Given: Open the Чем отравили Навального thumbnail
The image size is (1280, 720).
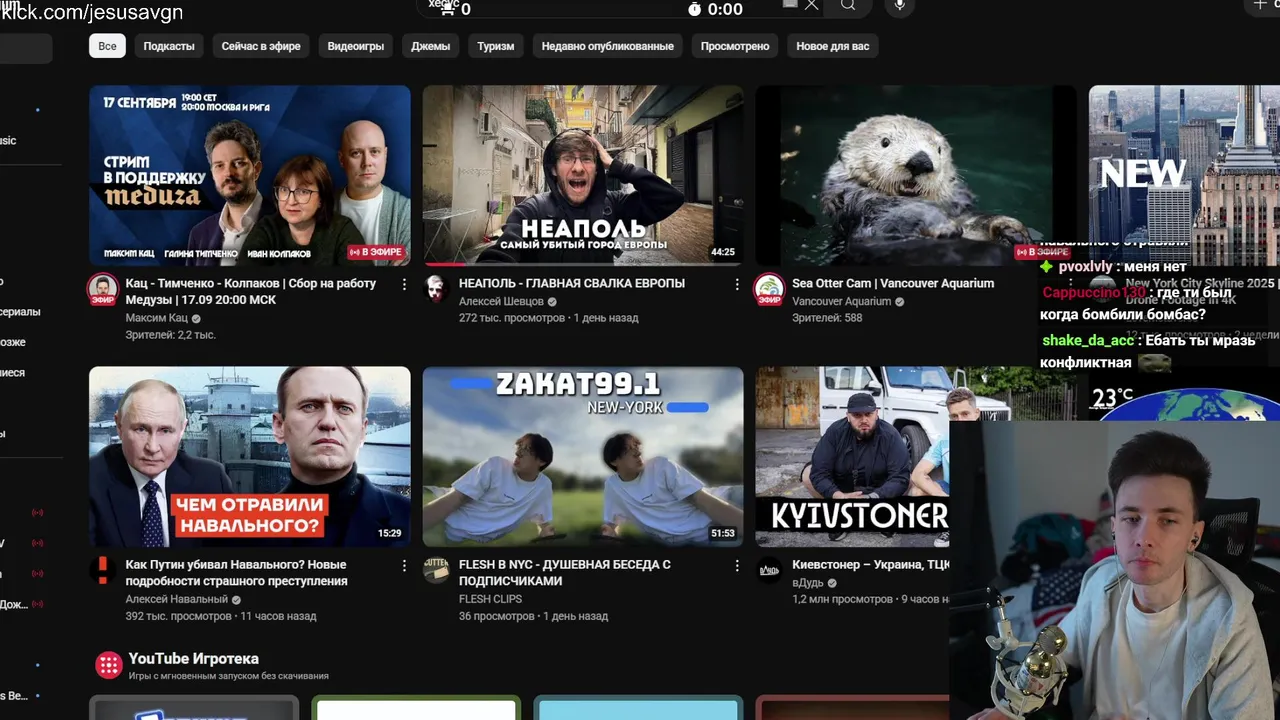Looking at the screenshot, I should (250, 456).
